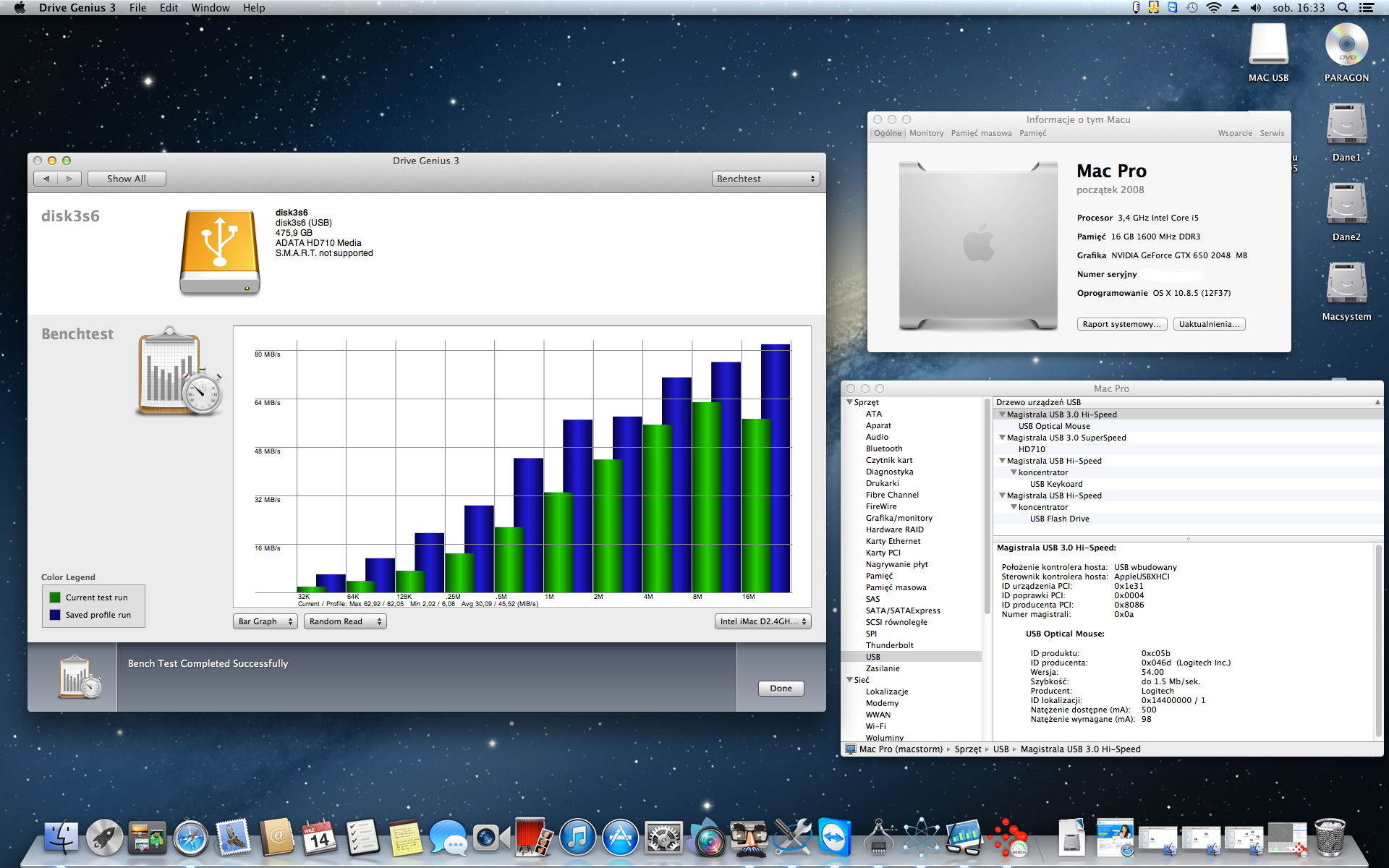Click the blue Saved profile run swatch

[55, 615]
